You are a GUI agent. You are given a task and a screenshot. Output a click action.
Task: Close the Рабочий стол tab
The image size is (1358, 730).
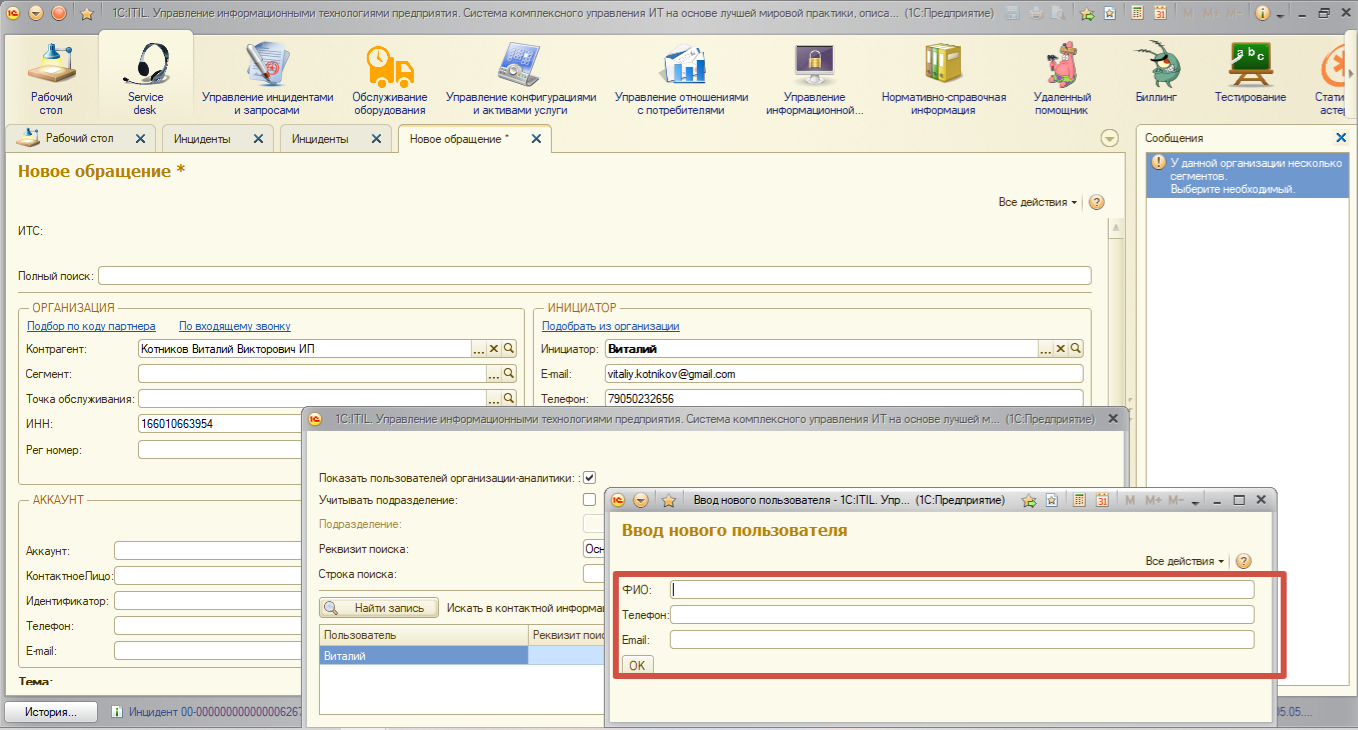tap(140, 139)
